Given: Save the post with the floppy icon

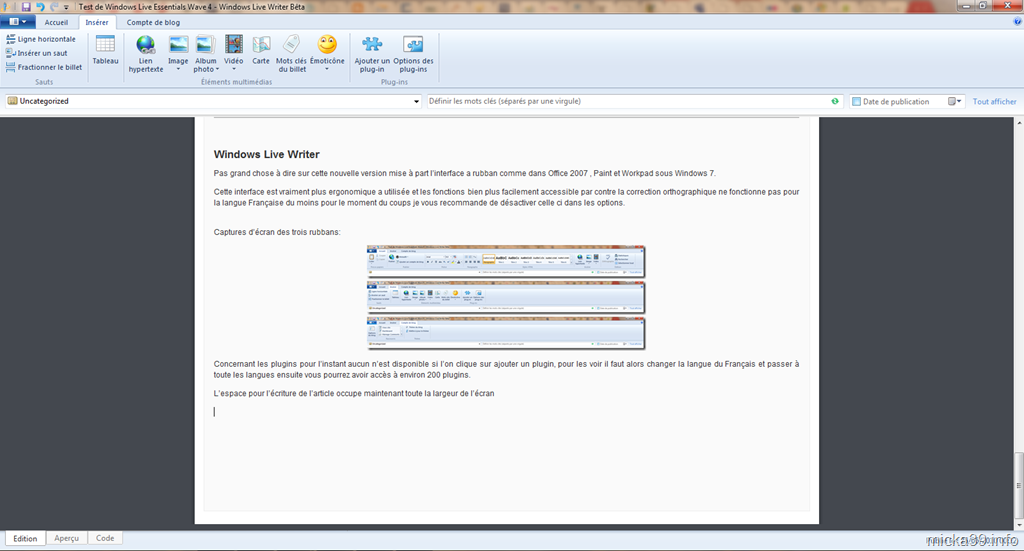Looking at the screenshot, I should tap(26, 7).
